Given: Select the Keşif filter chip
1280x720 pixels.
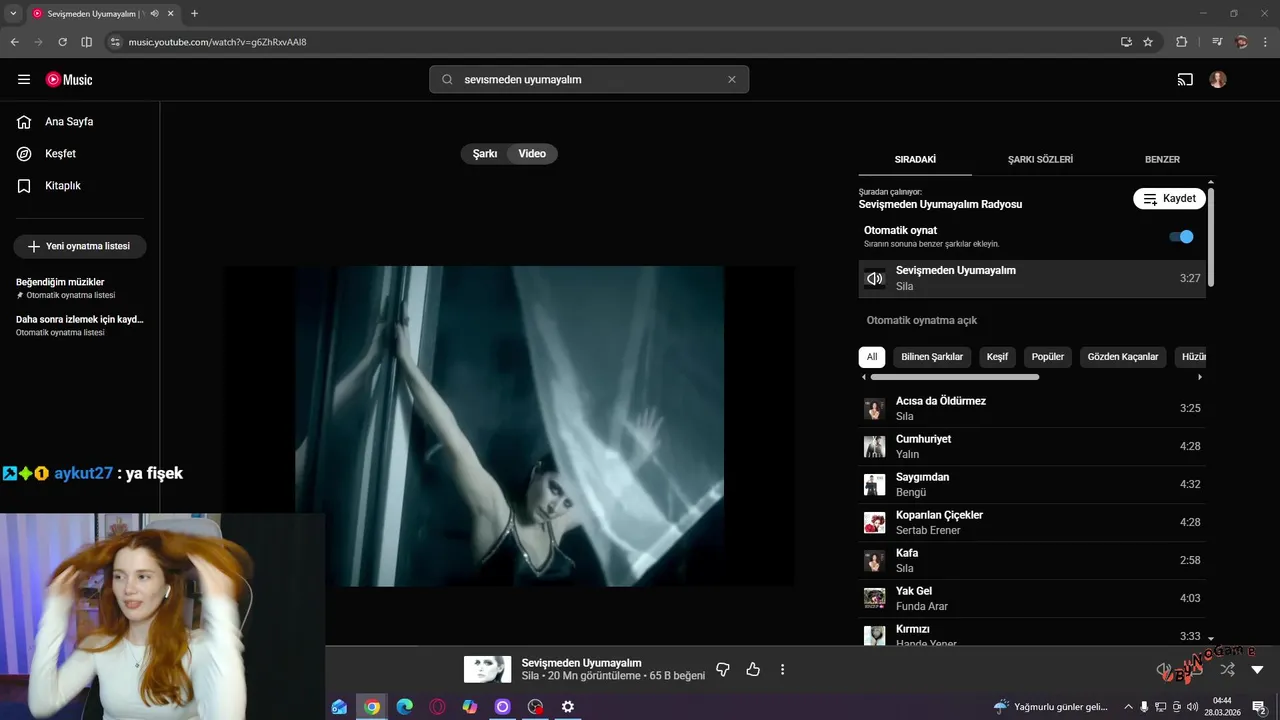Looking at the screenshot, I should (997, 357).
